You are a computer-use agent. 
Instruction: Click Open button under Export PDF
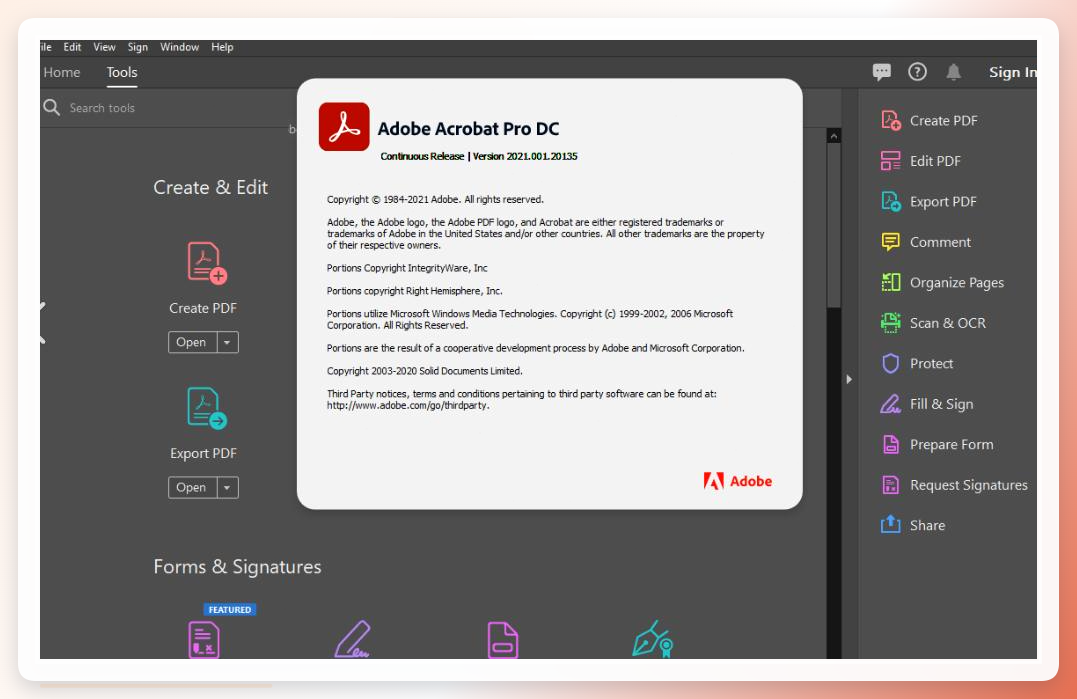click(x=192, y=488)
